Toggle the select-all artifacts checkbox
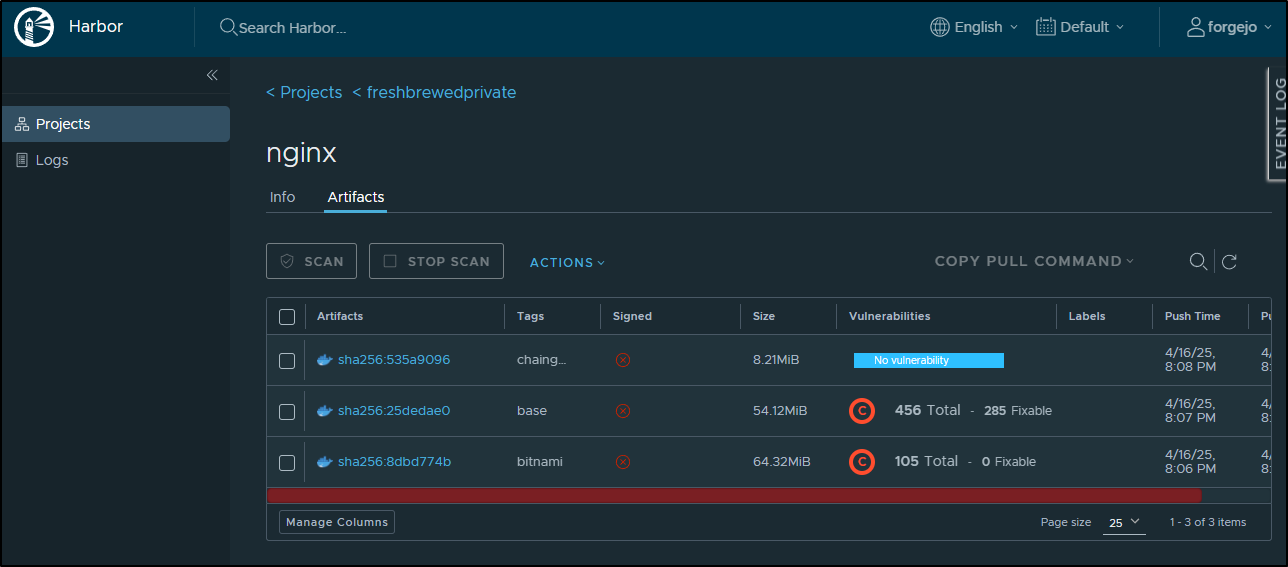The height and width of the screenshot is (567, 1288). (287, 317)
